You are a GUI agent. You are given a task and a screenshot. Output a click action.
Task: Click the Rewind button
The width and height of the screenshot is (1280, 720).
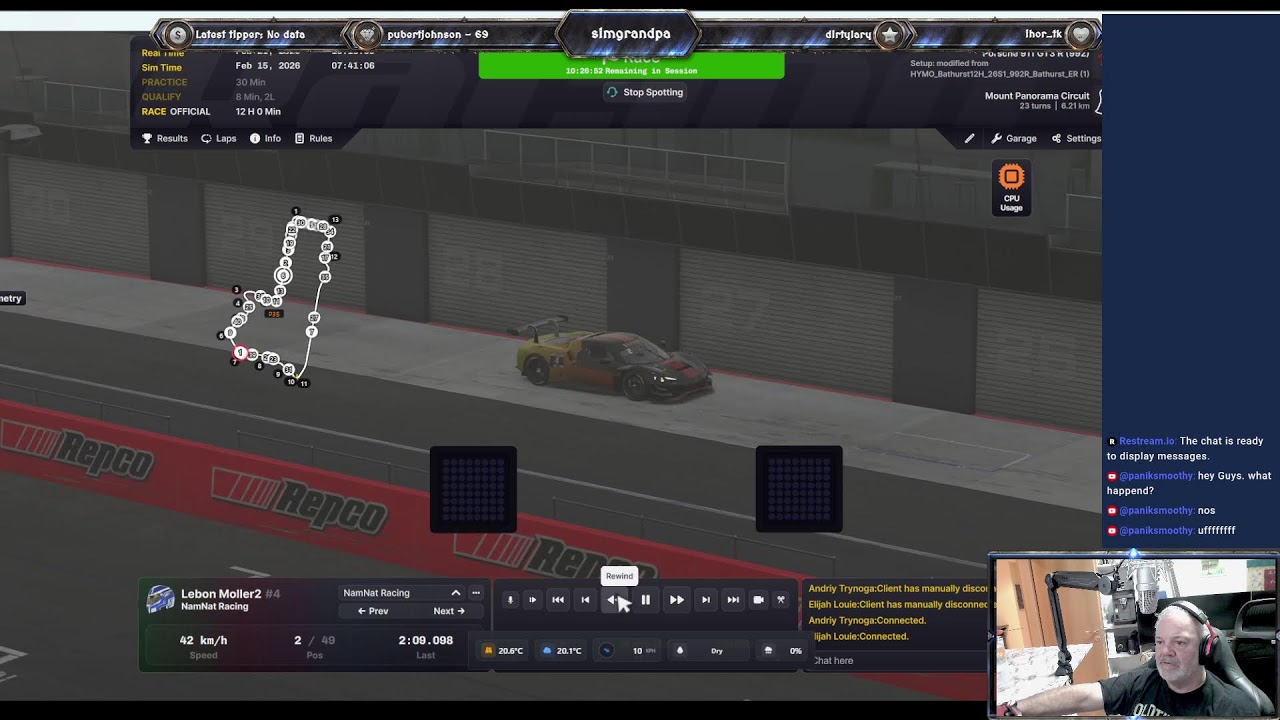tap(614, 600)
